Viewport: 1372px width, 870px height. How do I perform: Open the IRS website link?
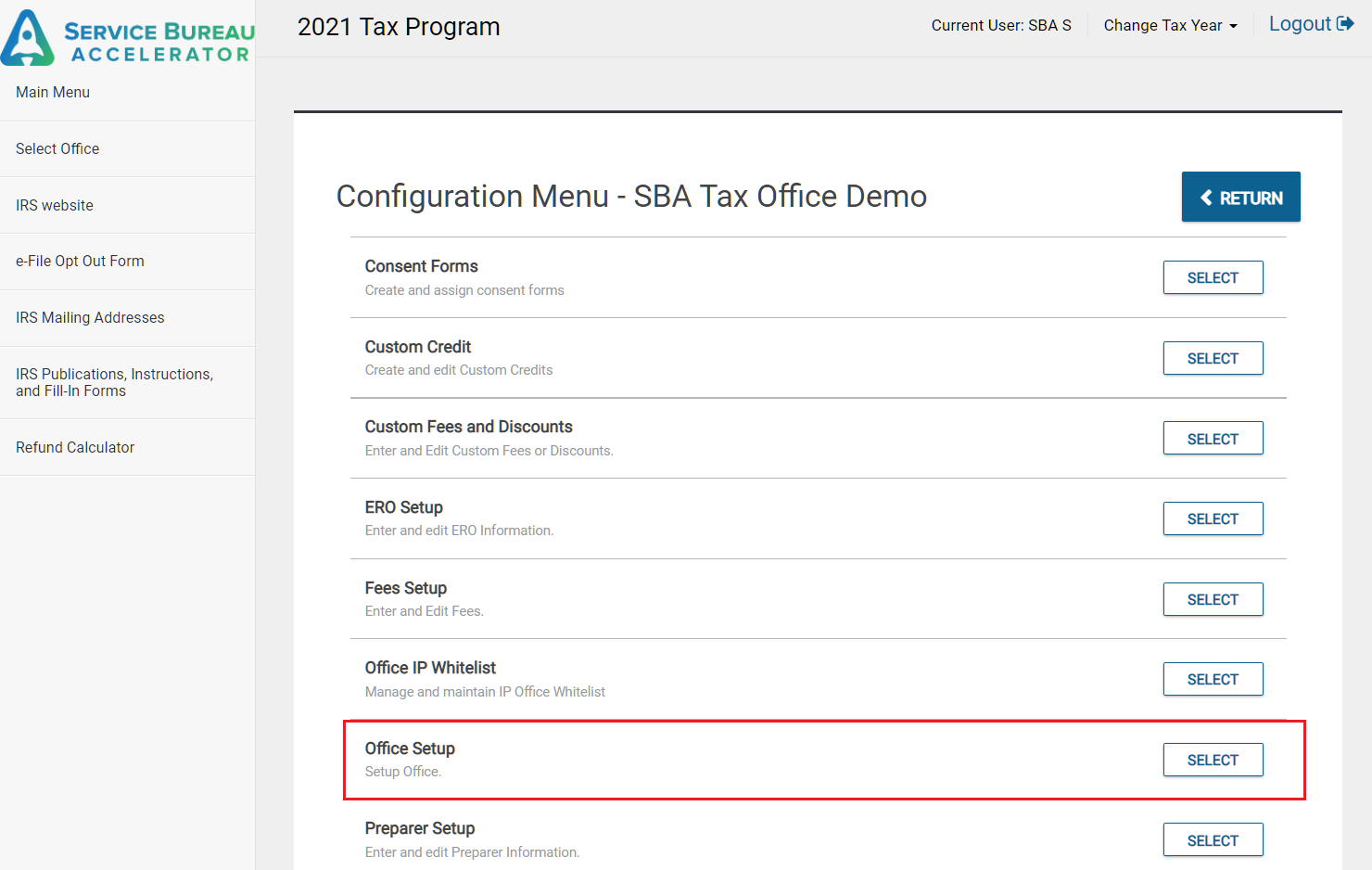55,206
